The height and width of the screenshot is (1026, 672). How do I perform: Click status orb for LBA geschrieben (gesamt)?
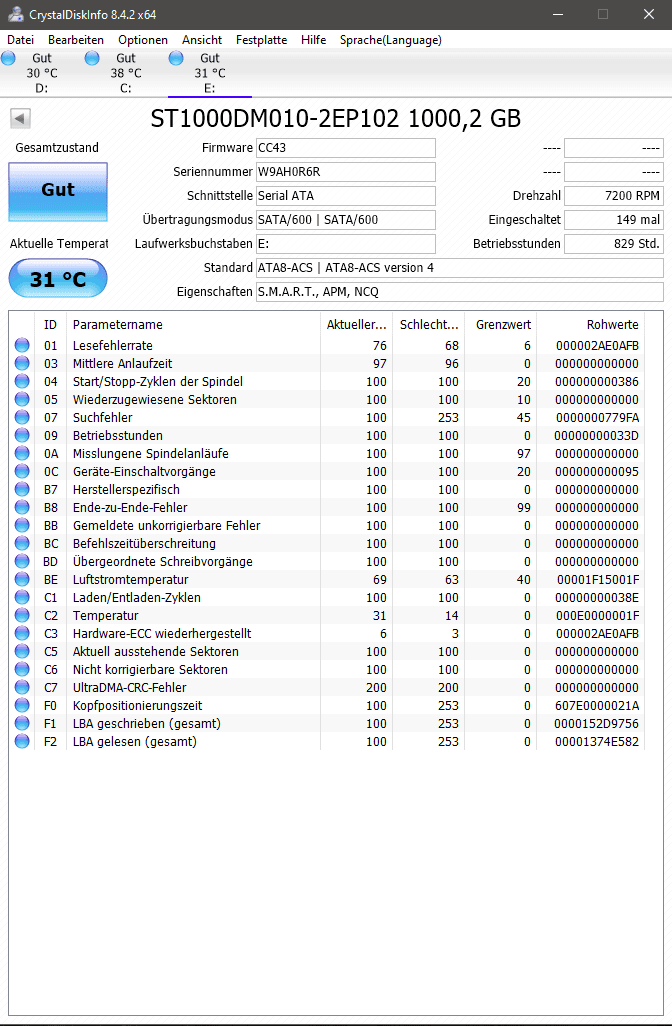[x=22, y=723]
